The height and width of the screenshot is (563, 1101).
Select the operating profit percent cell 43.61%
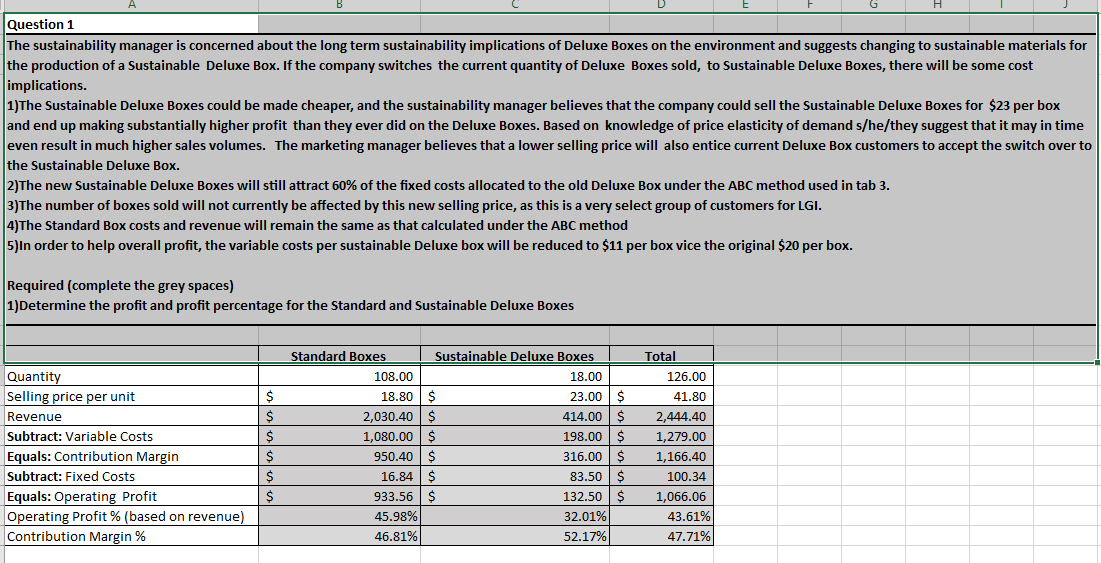click(x=661, y=517)
